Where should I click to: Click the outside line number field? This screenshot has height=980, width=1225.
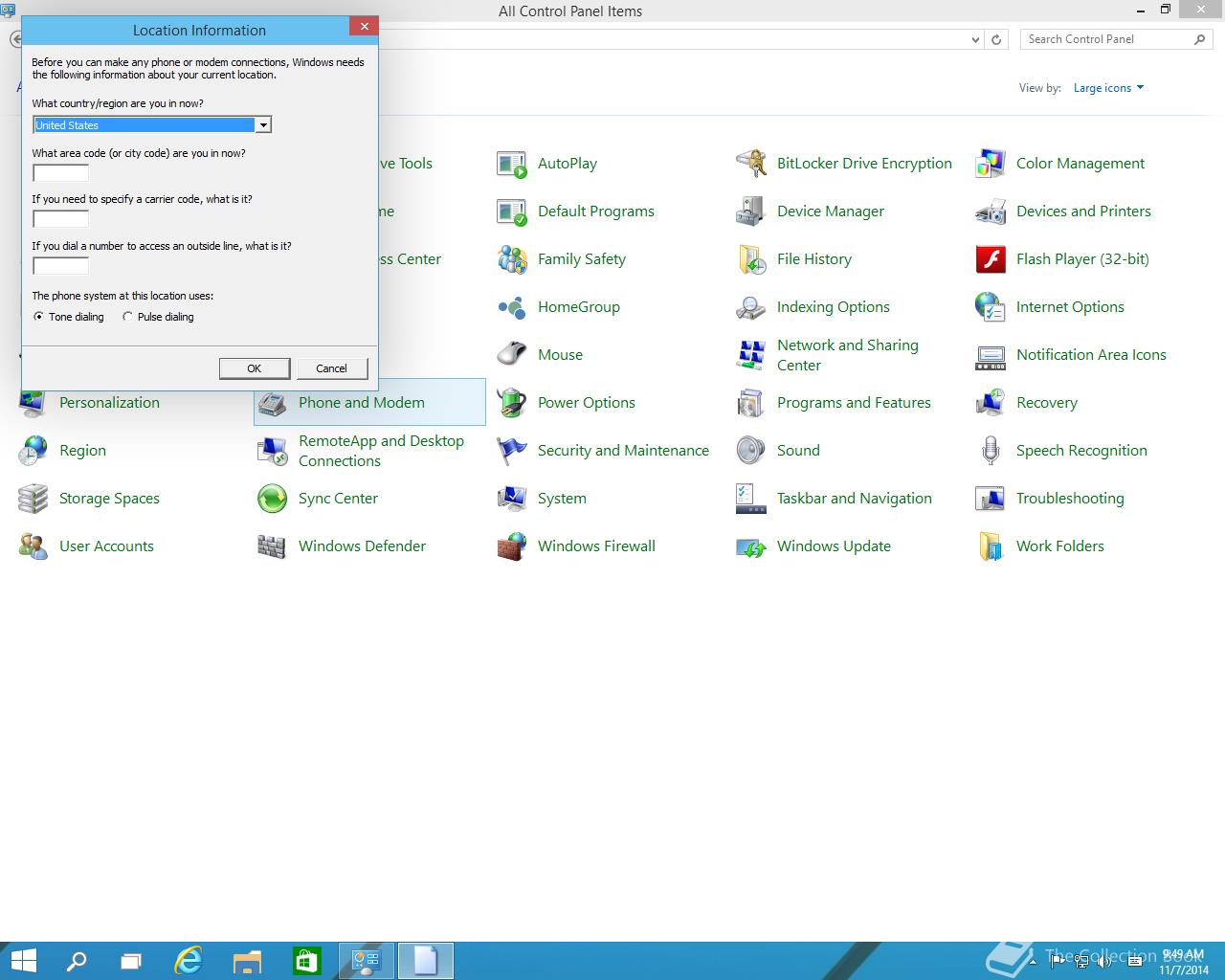60,266
